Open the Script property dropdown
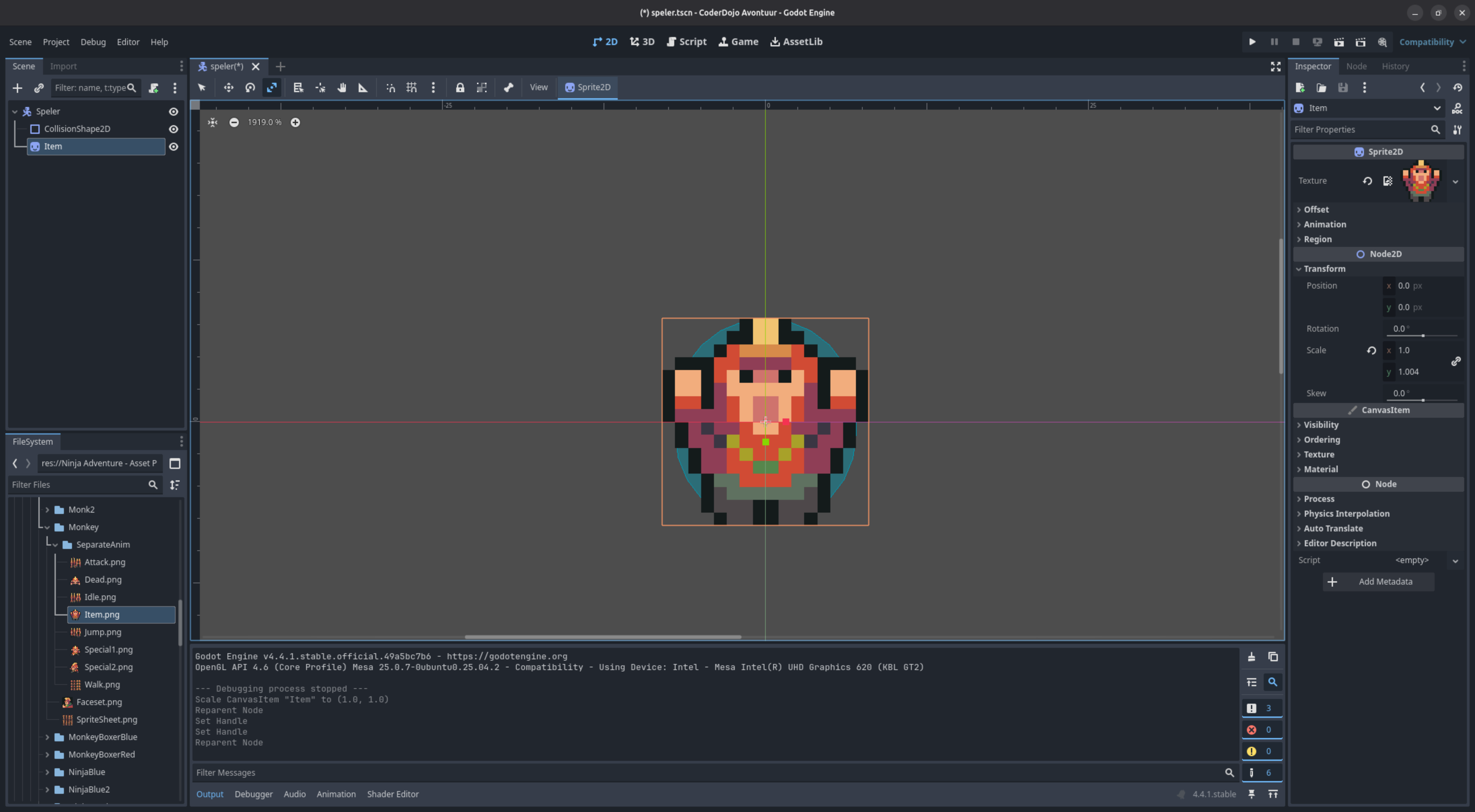 point(1455,561)
